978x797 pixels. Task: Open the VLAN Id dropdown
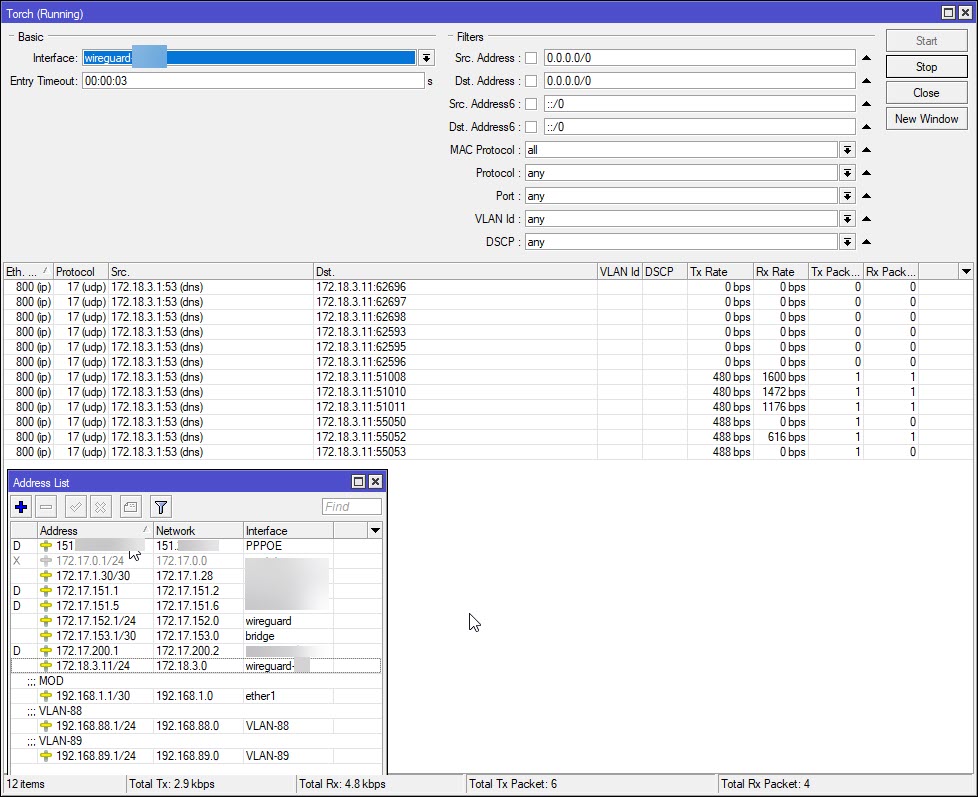click(x=847, y=220)
